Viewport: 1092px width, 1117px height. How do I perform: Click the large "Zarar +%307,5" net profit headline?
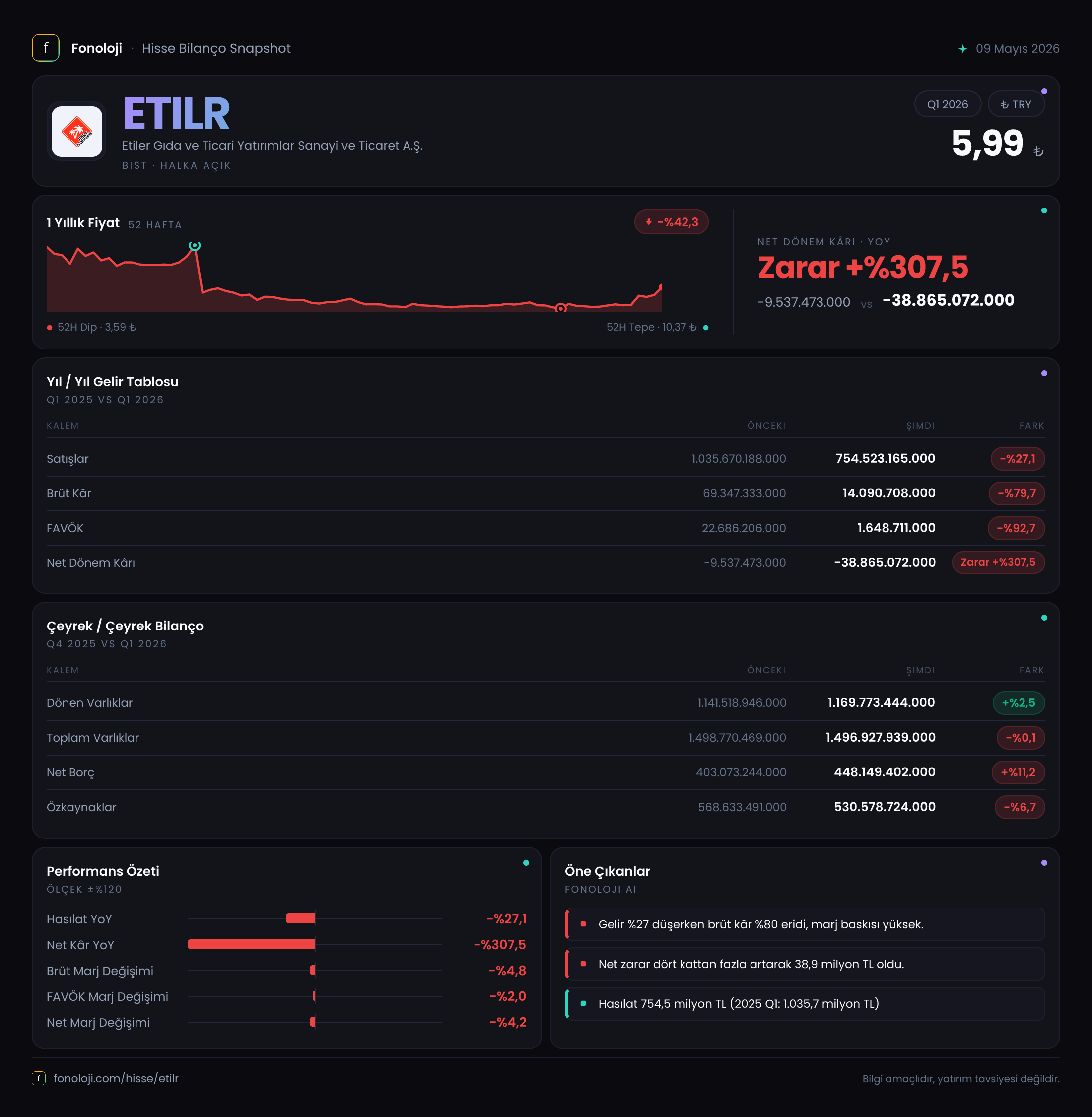pyautogui.click(x=863, y=268)
